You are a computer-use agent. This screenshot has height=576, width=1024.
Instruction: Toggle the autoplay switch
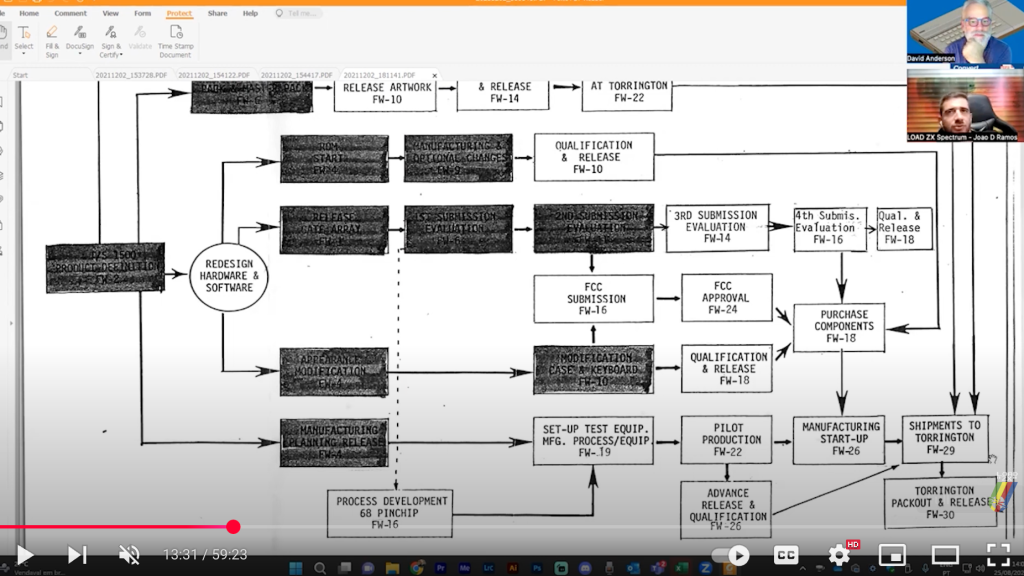pyautogui.click(x=731, y=555)
